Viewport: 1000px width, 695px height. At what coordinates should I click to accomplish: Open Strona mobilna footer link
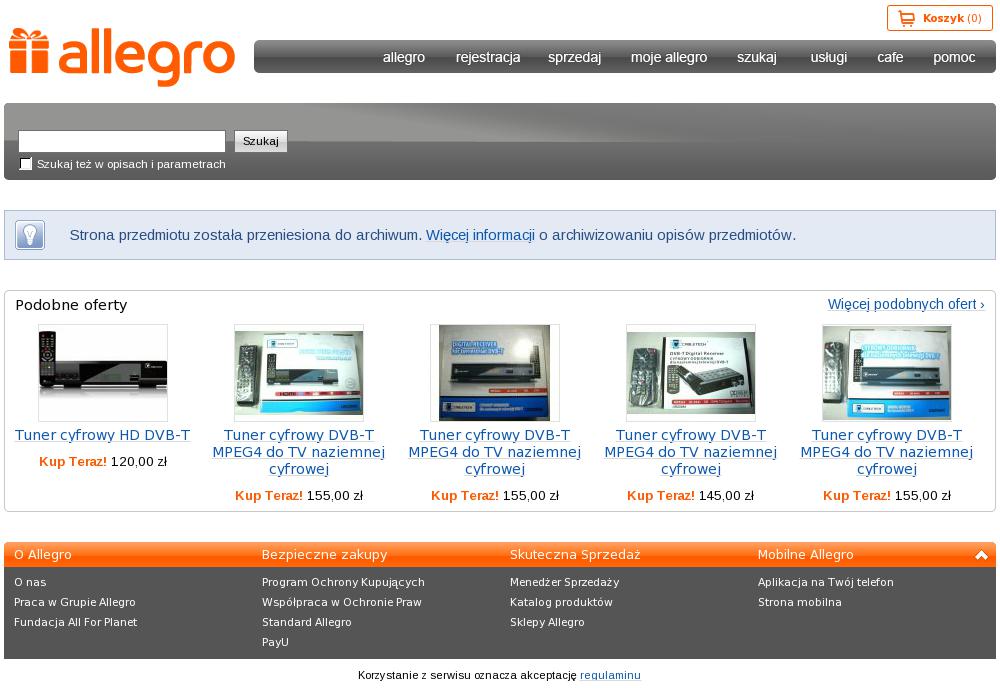tap(800, 602)
